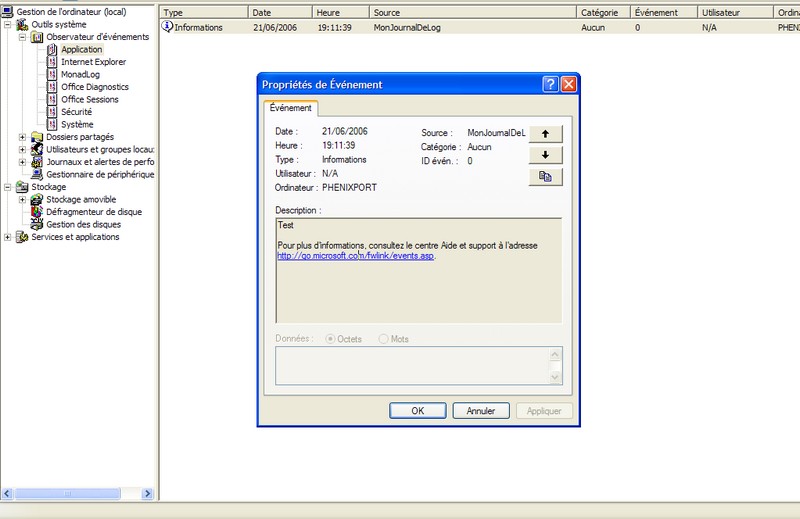Select the Événement tab in the dialog
This screenshot has width=800, height=519.
click(291, 108)
